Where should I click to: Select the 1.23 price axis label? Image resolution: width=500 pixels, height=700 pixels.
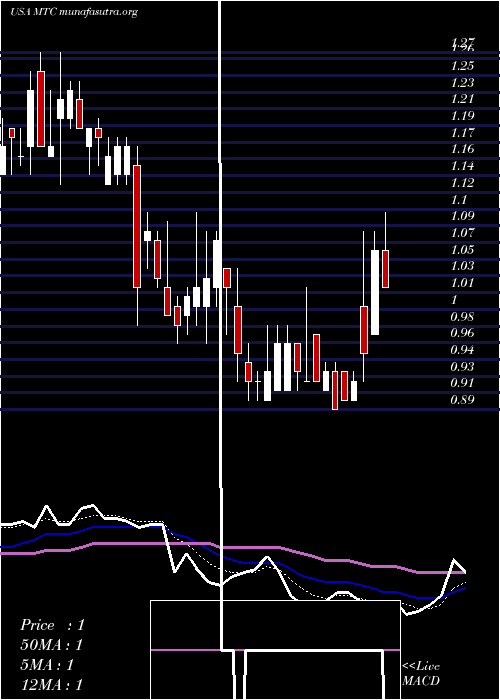[462, 83]
